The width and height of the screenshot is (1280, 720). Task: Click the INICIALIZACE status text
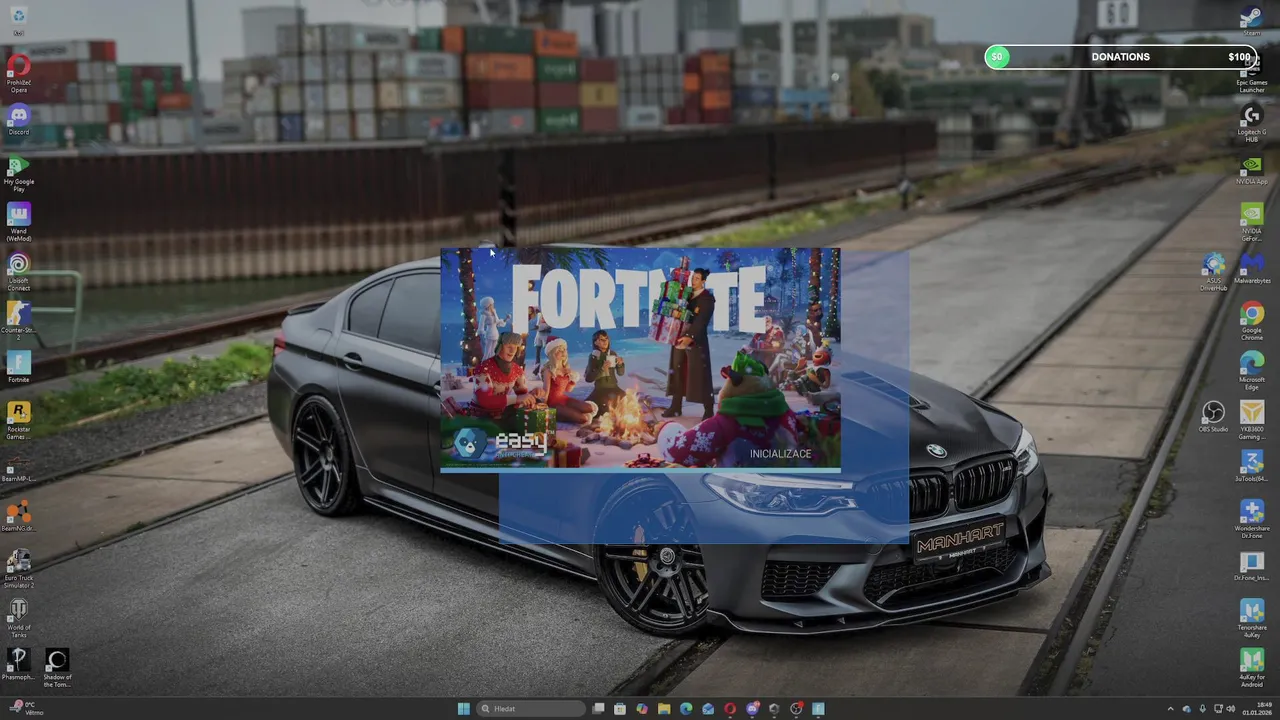(x=780, y=454)
